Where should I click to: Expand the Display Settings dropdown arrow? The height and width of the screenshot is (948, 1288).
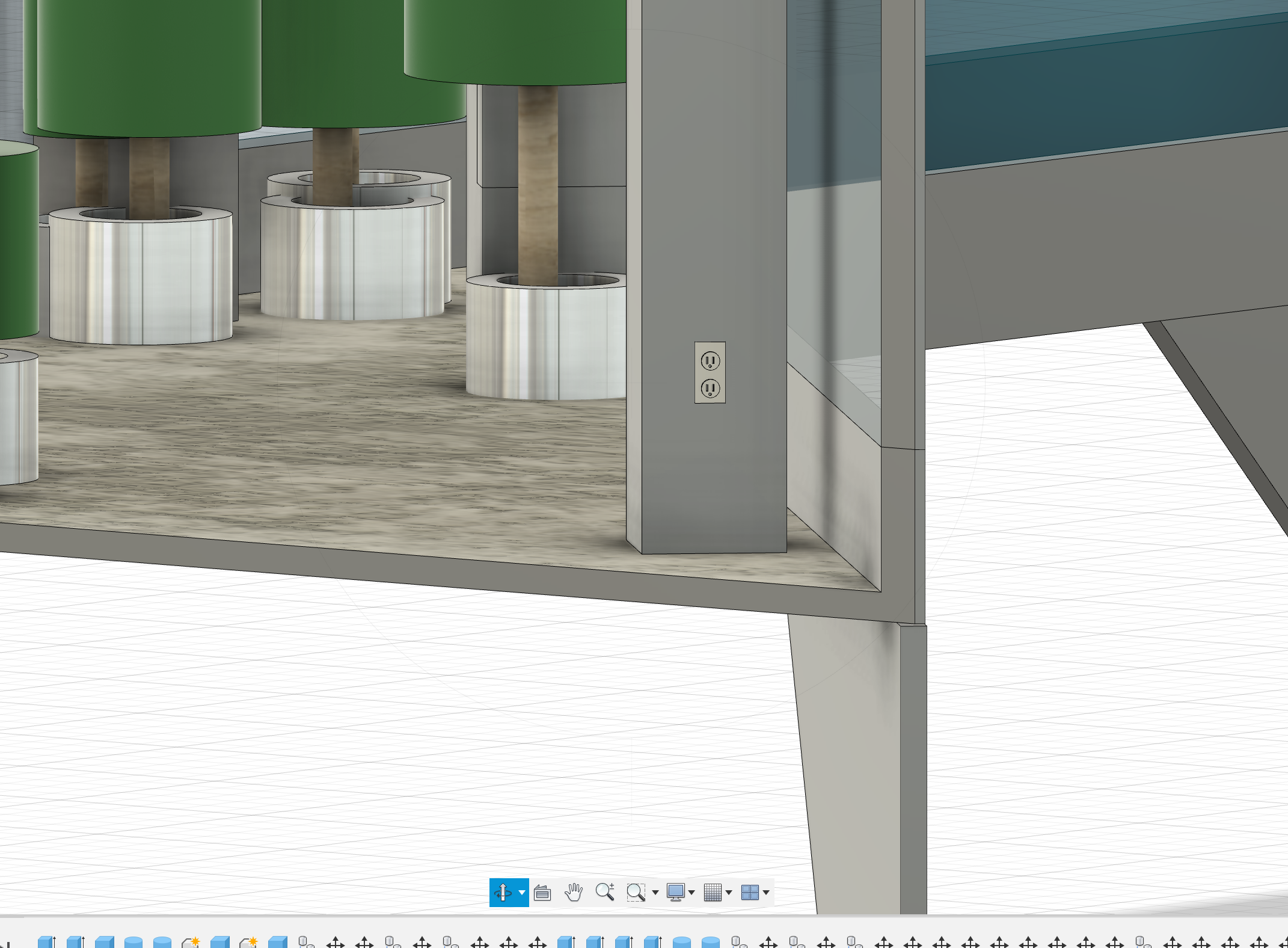click(x=692, y=893)
